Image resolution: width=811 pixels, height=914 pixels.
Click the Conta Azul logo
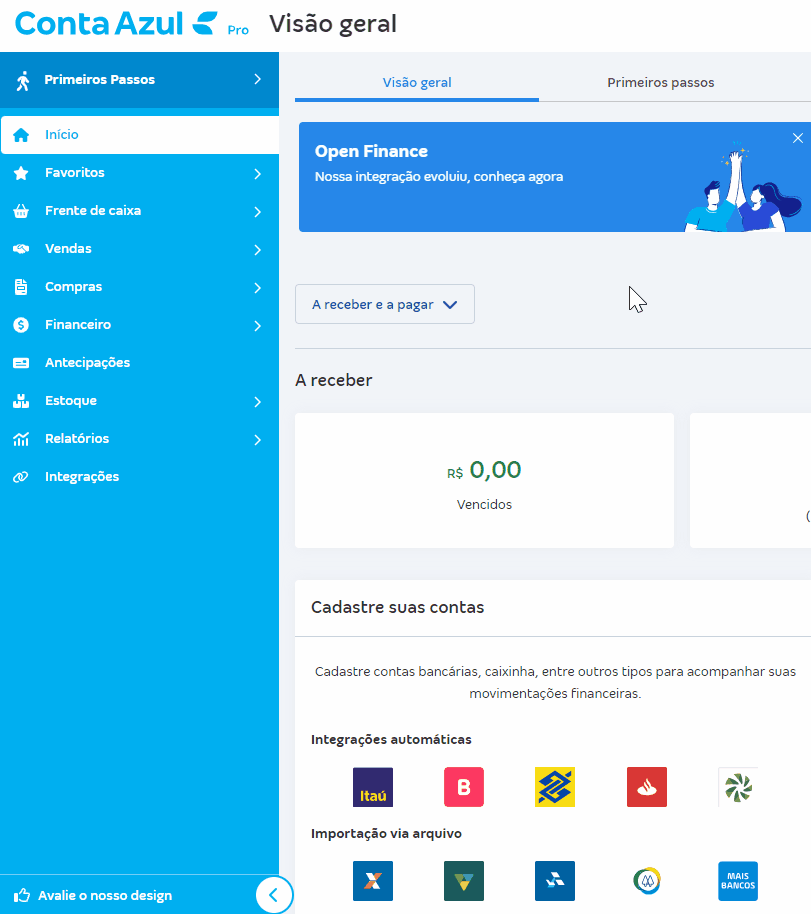pos(116,24)
